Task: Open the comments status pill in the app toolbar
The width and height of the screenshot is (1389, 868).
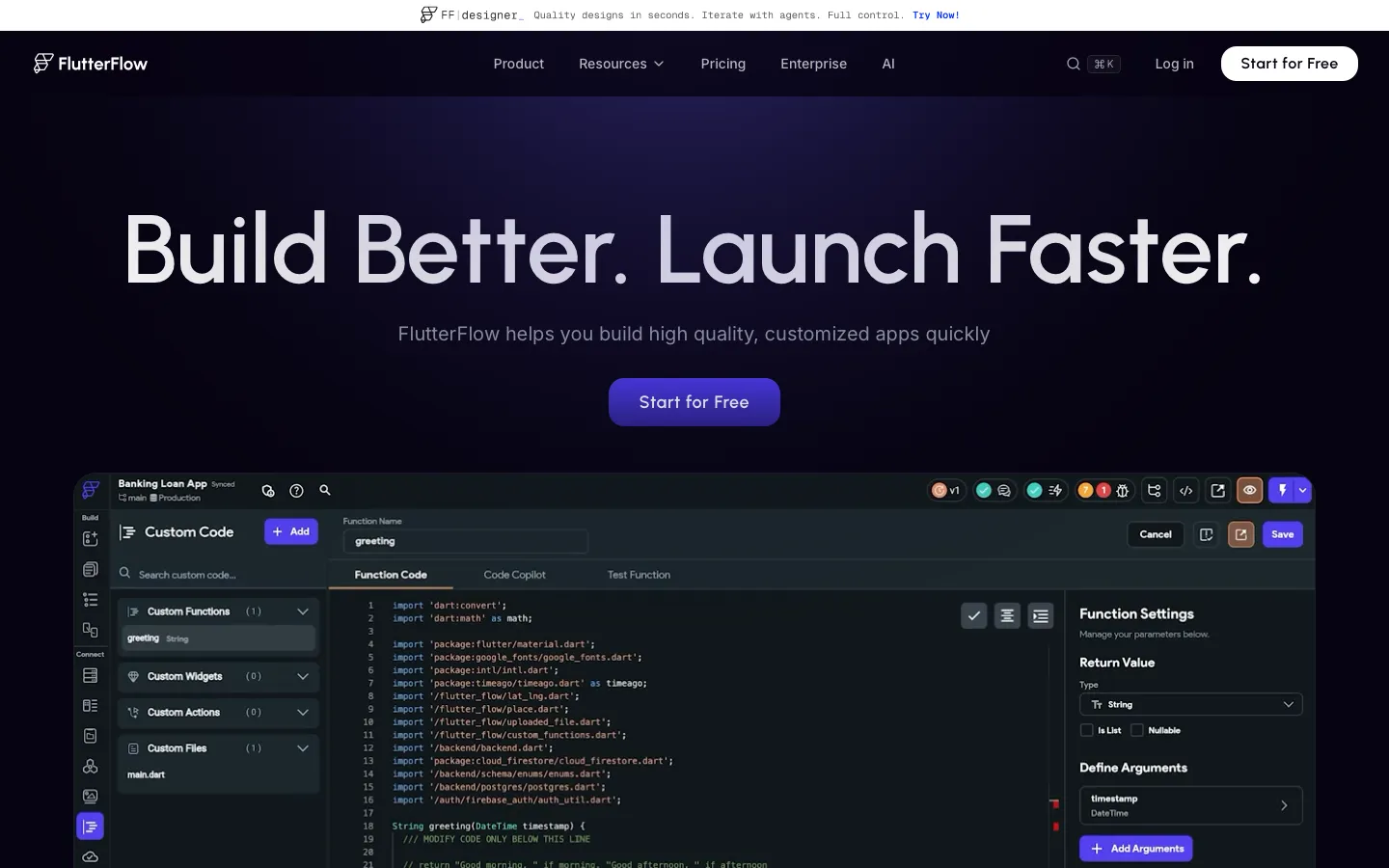Action: 994,490
